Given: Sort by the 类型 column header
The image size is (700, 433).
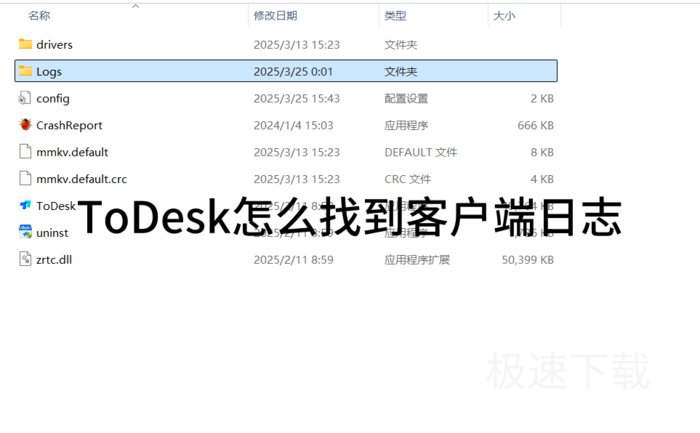Looking at the screenshot, I should (395, 16).
